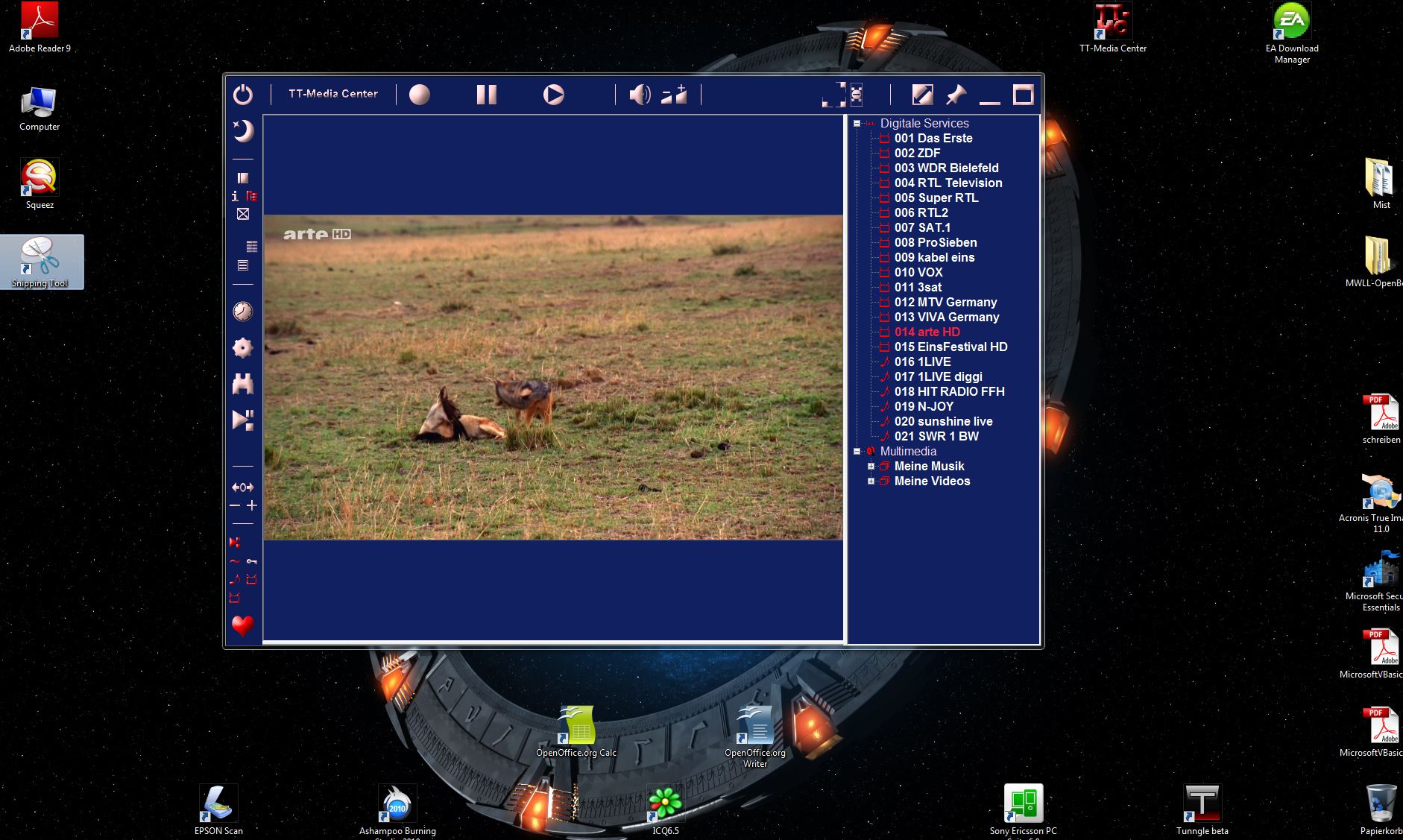The height and width of the screenshot is (840, 1403).
Task: Click the small zoom-out icon beside fullscreen
Action: pyautogui.click(x=856, y=93)
